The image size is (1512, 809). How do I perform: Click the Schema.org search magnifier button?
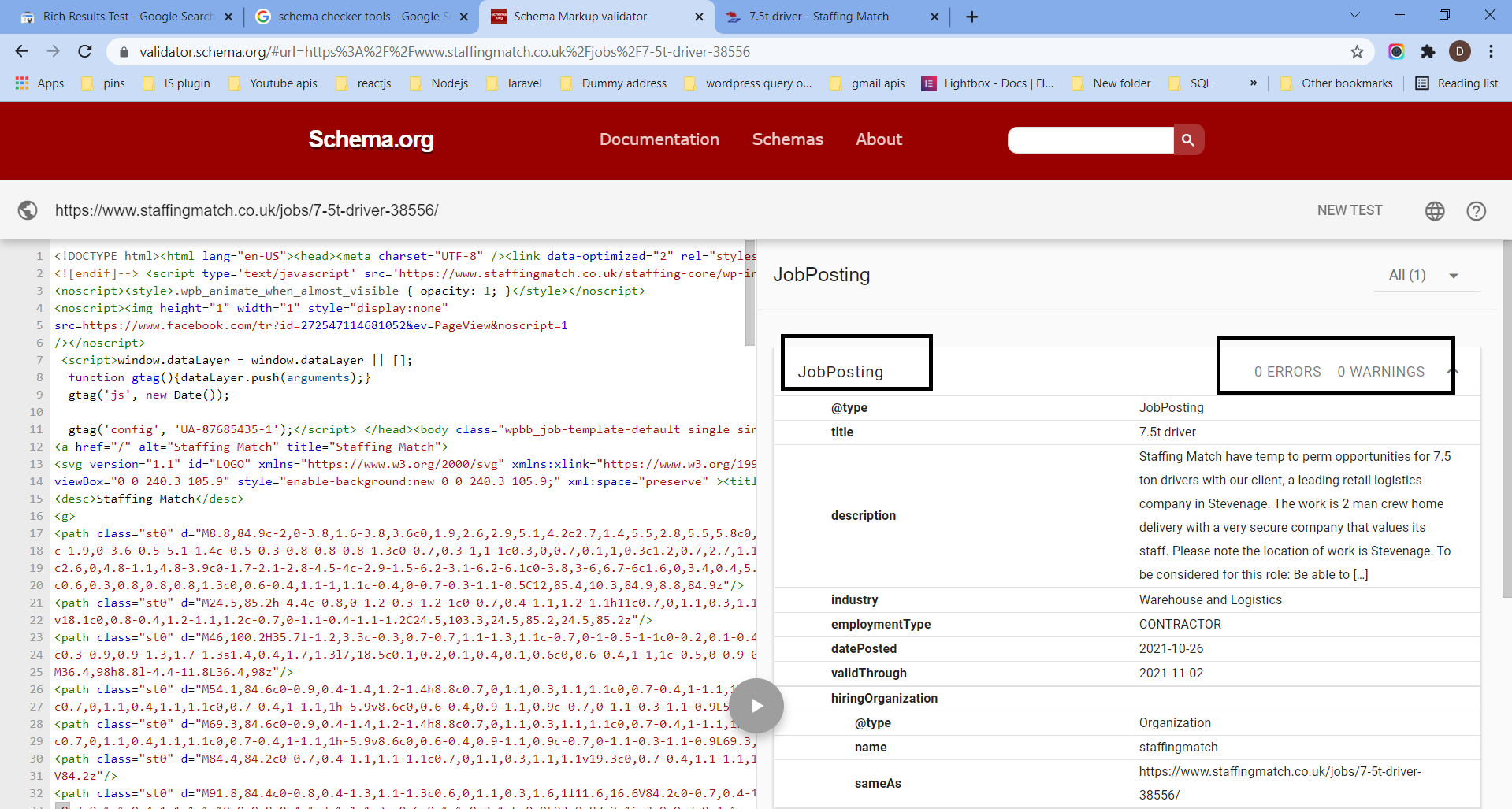click(1188, 140)
